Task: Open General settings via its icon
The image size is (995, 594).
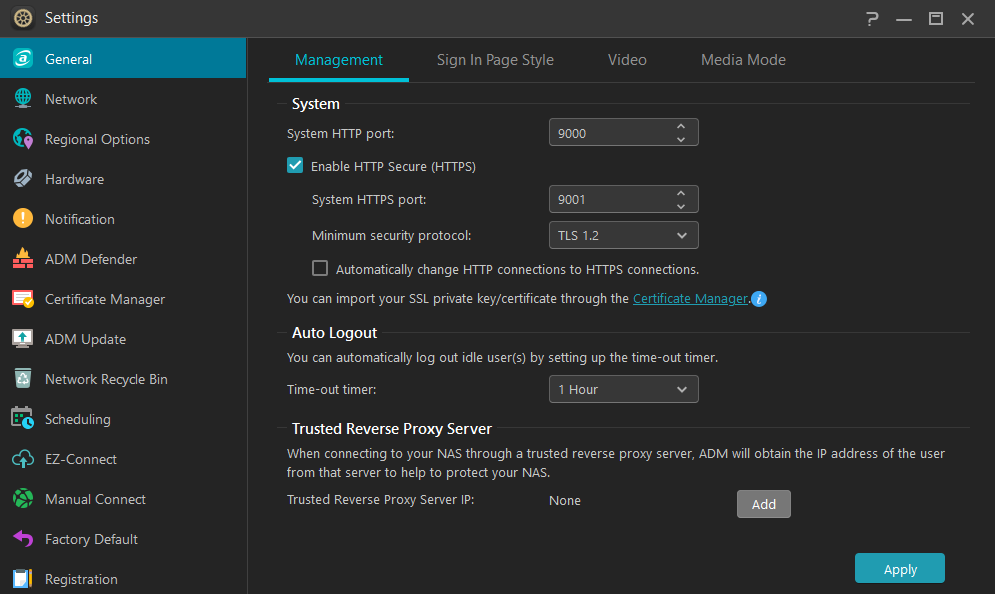Action: pyautogui.click(x=23, y=59)
